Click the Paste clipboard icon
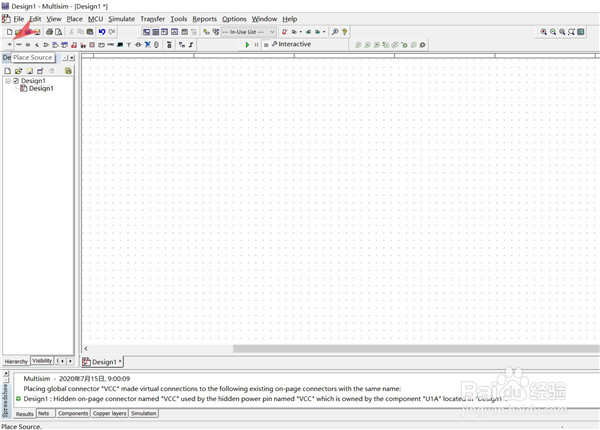600x430 pixels. click(x=90, y=32)
